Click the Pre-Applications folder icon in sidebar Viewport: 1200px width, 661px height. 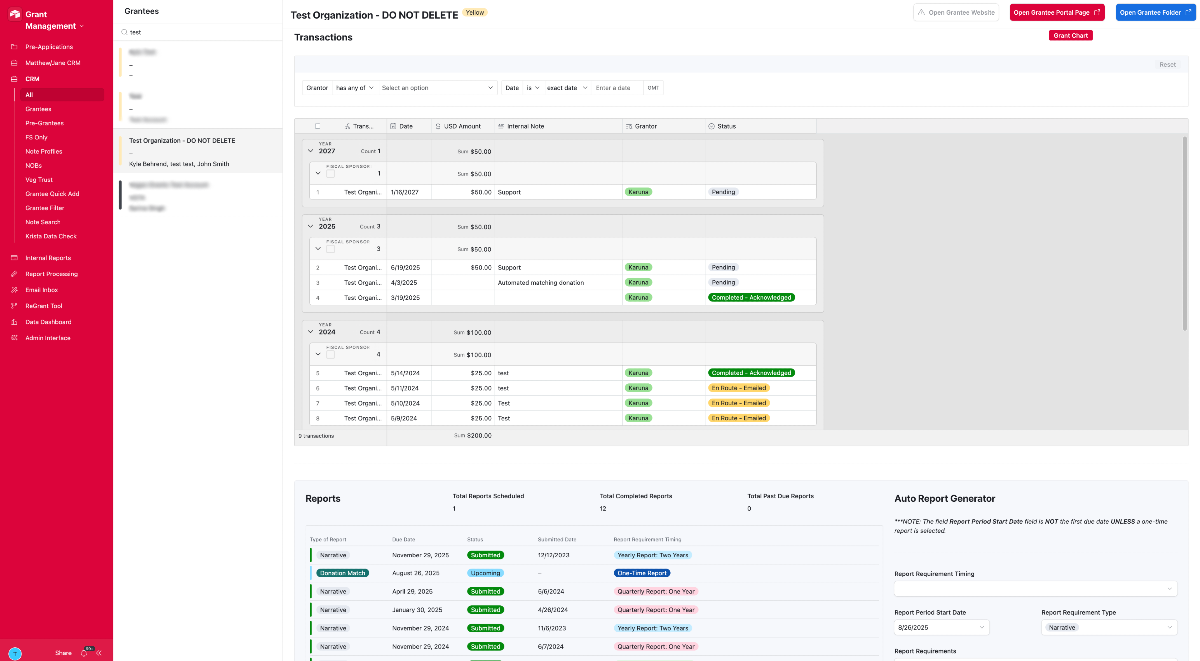(14, 47)
